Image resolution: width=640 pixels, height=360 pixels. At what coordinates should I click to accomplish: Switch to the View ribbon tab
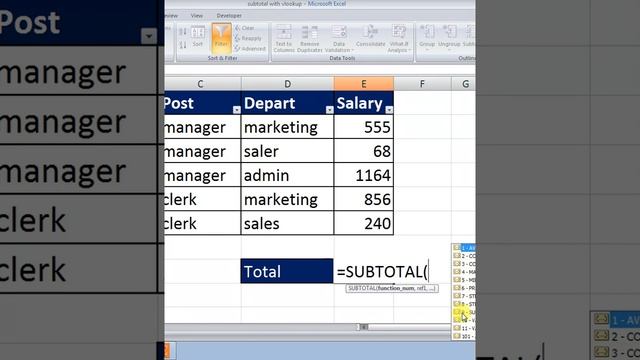click(197, 16)
